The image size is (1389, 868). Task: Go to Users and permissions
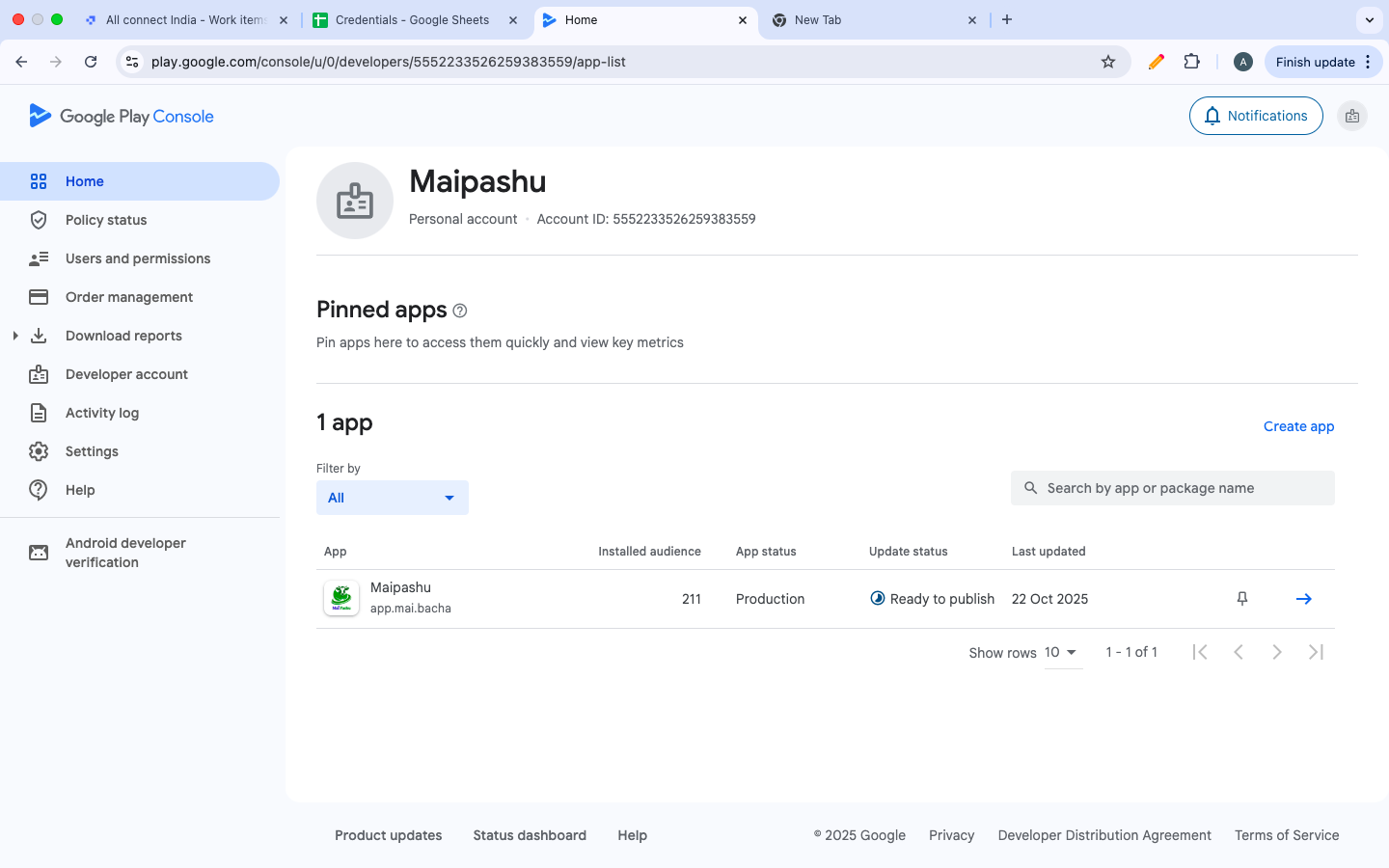click(138, 258)
